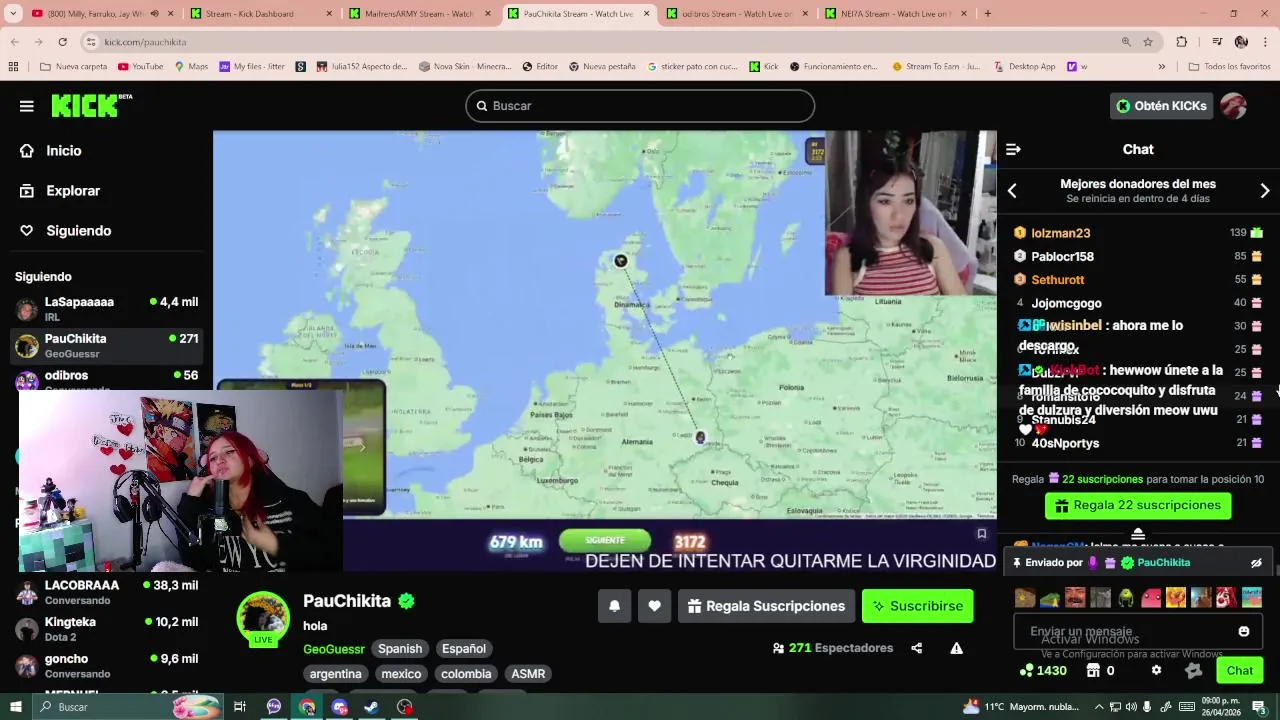Click the Buscar search field
The height and width of the screenshot is (720, 1280).
point(640,106)
